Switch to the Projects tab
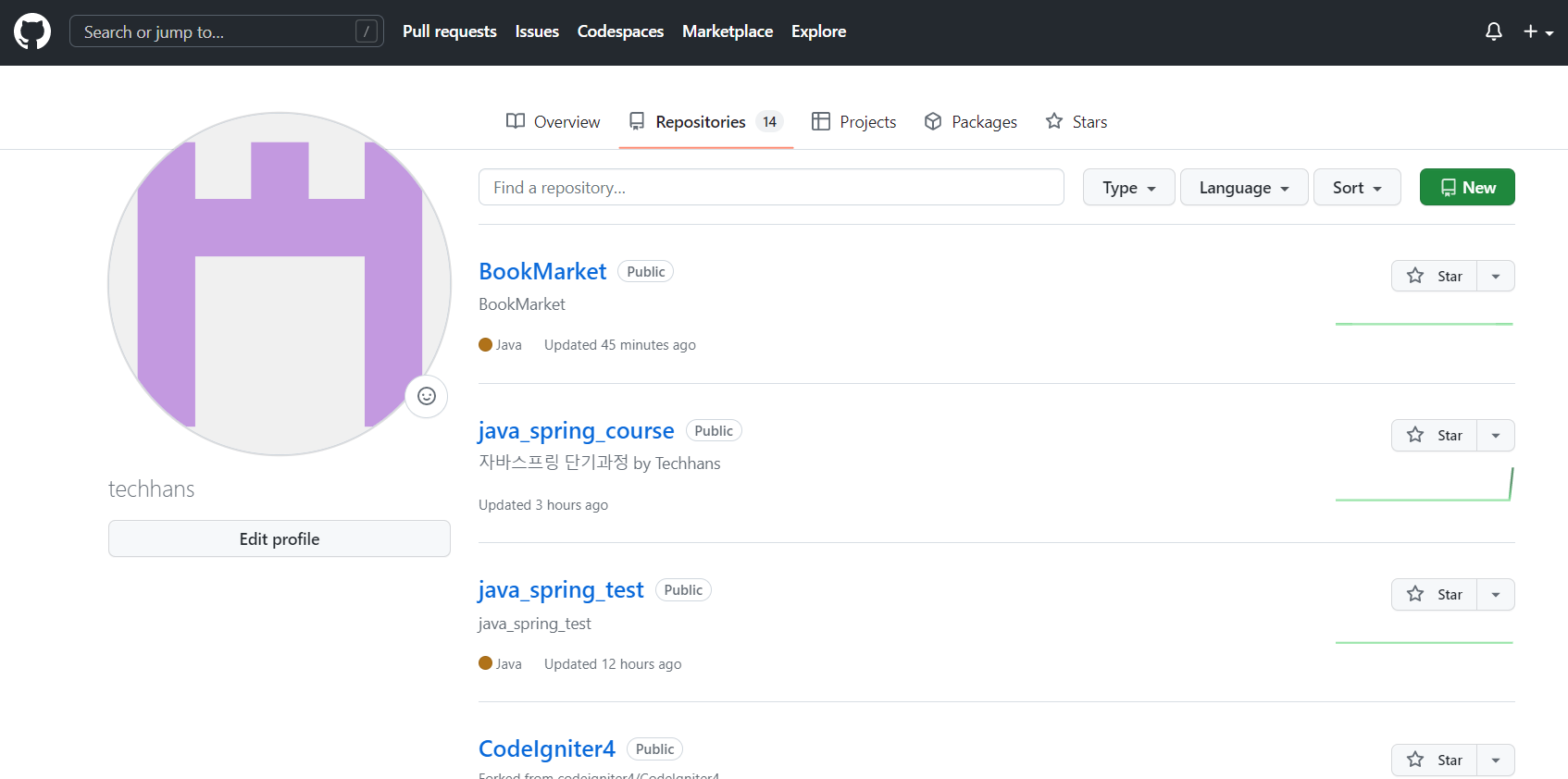The height and width of the screenshot is (779, 1568). click(x=853, y=121)
